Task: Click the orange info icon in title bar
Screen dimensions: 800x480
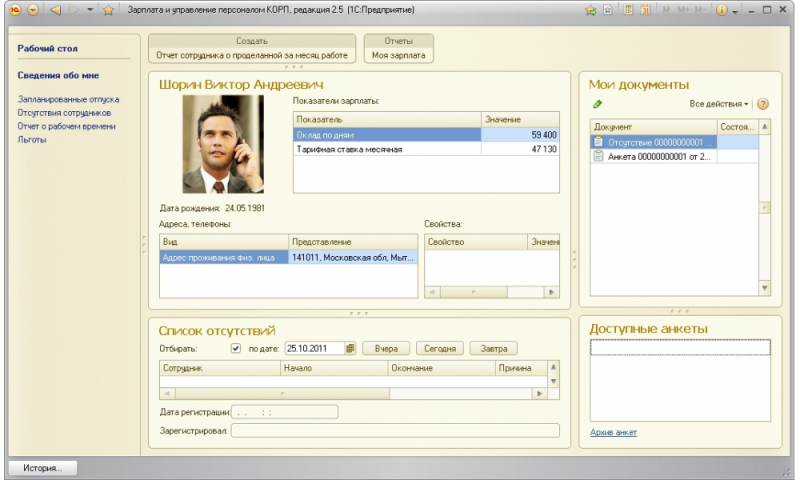Action: (x=721, y=10)
